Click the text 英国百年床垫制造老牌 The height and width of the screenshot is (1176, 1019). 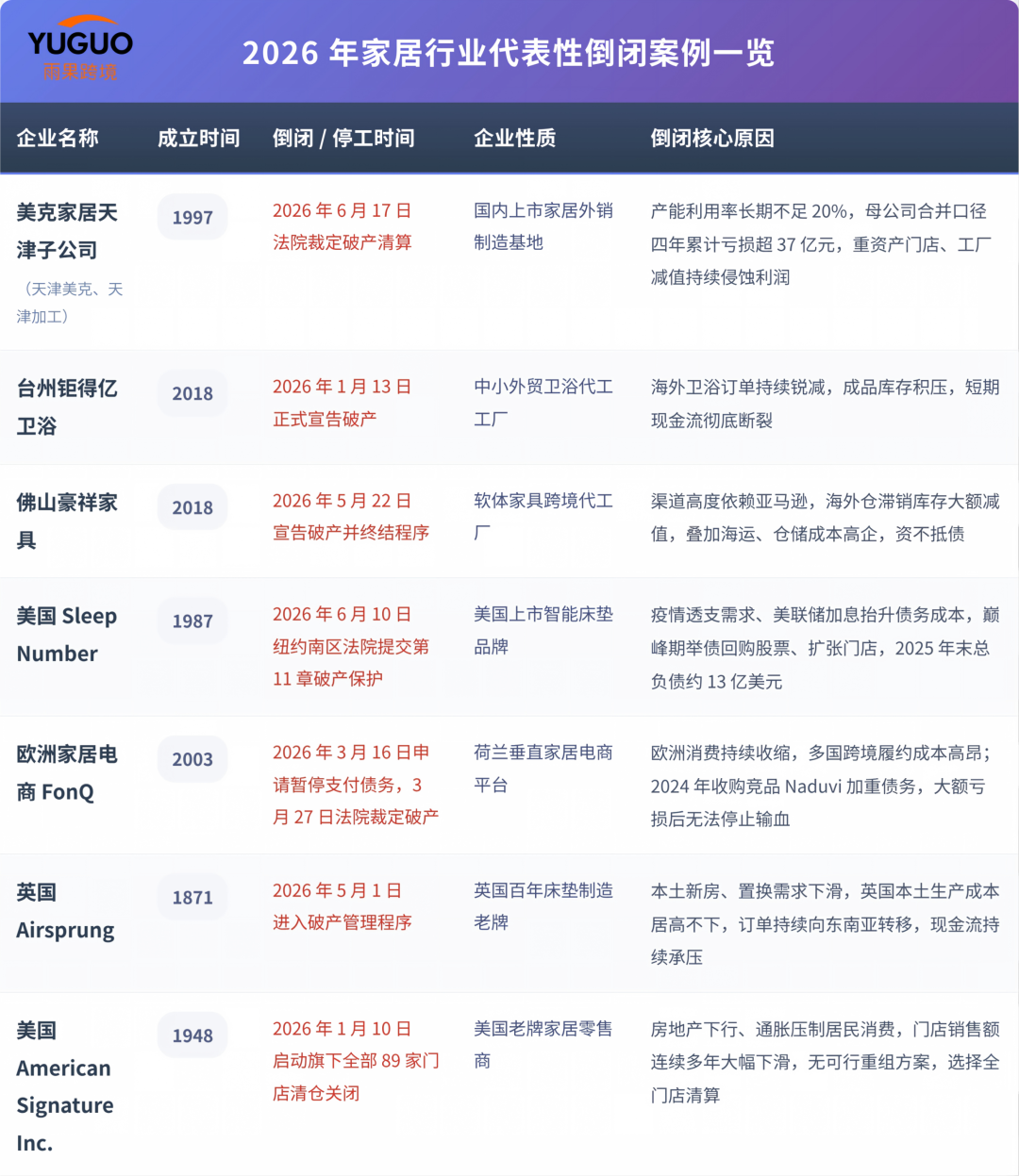(543, 906)
